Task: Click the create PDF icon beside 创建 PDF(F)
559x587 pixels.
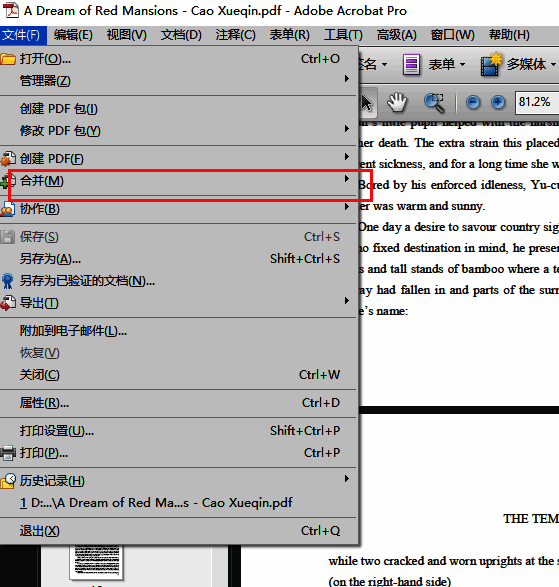Action: click(x=8, y=159)
